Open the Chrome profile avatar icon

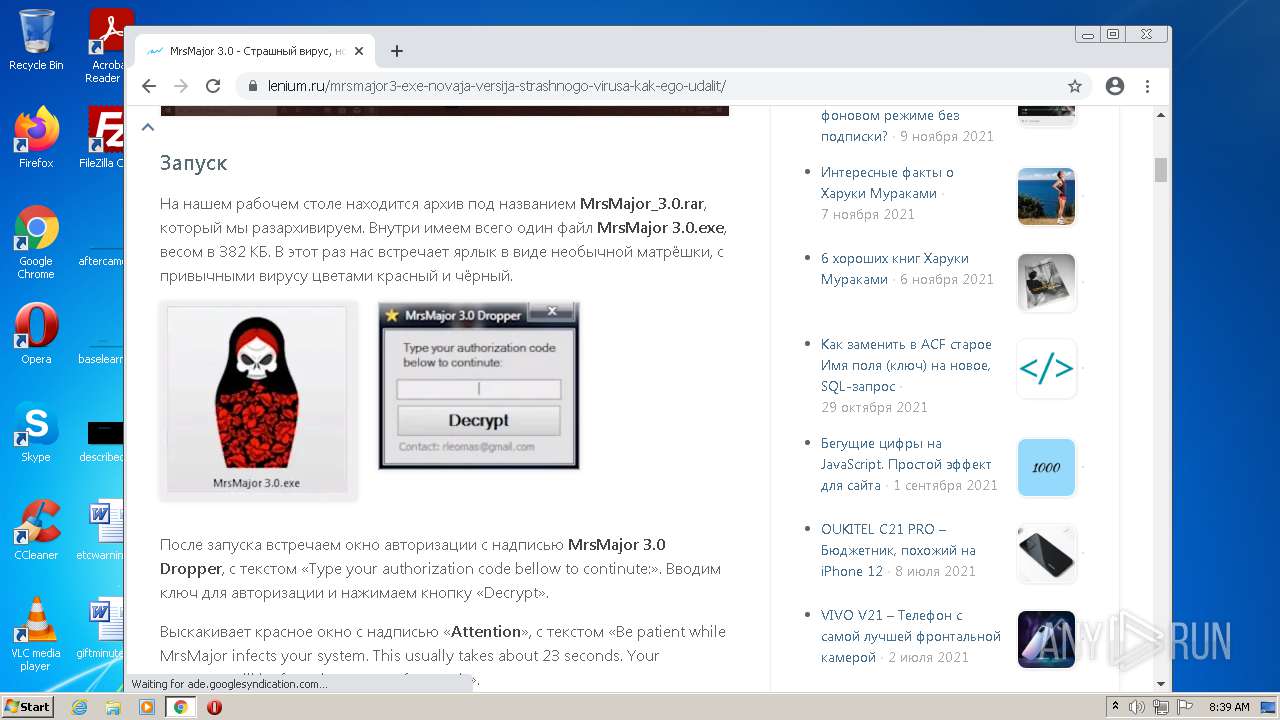1115,86
